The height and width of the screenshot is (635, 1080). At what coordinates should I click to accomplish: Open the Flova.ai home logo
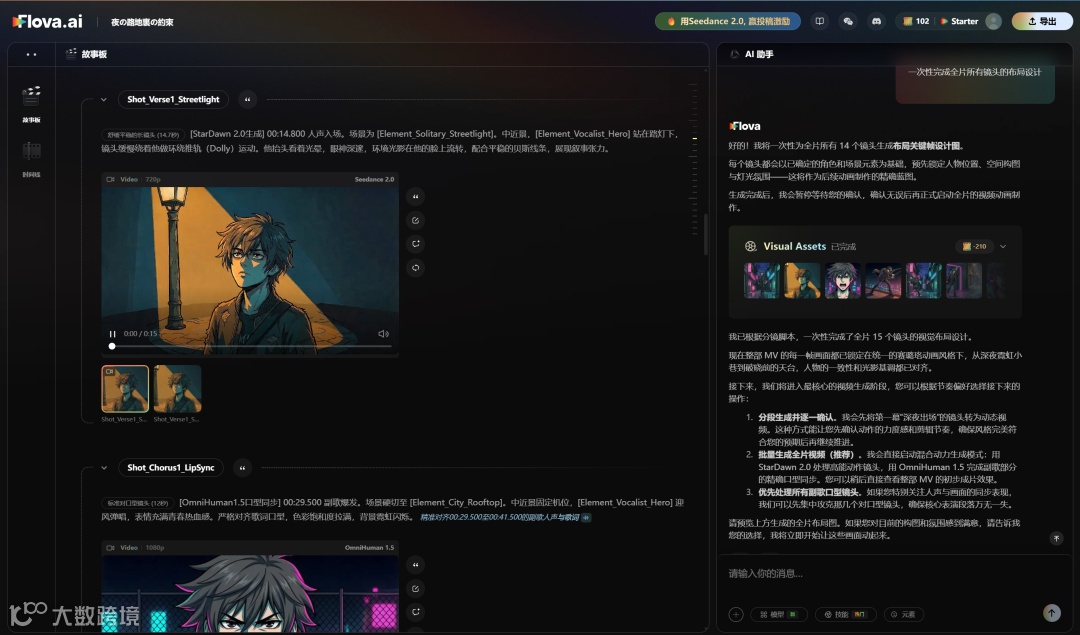[47, 21]
